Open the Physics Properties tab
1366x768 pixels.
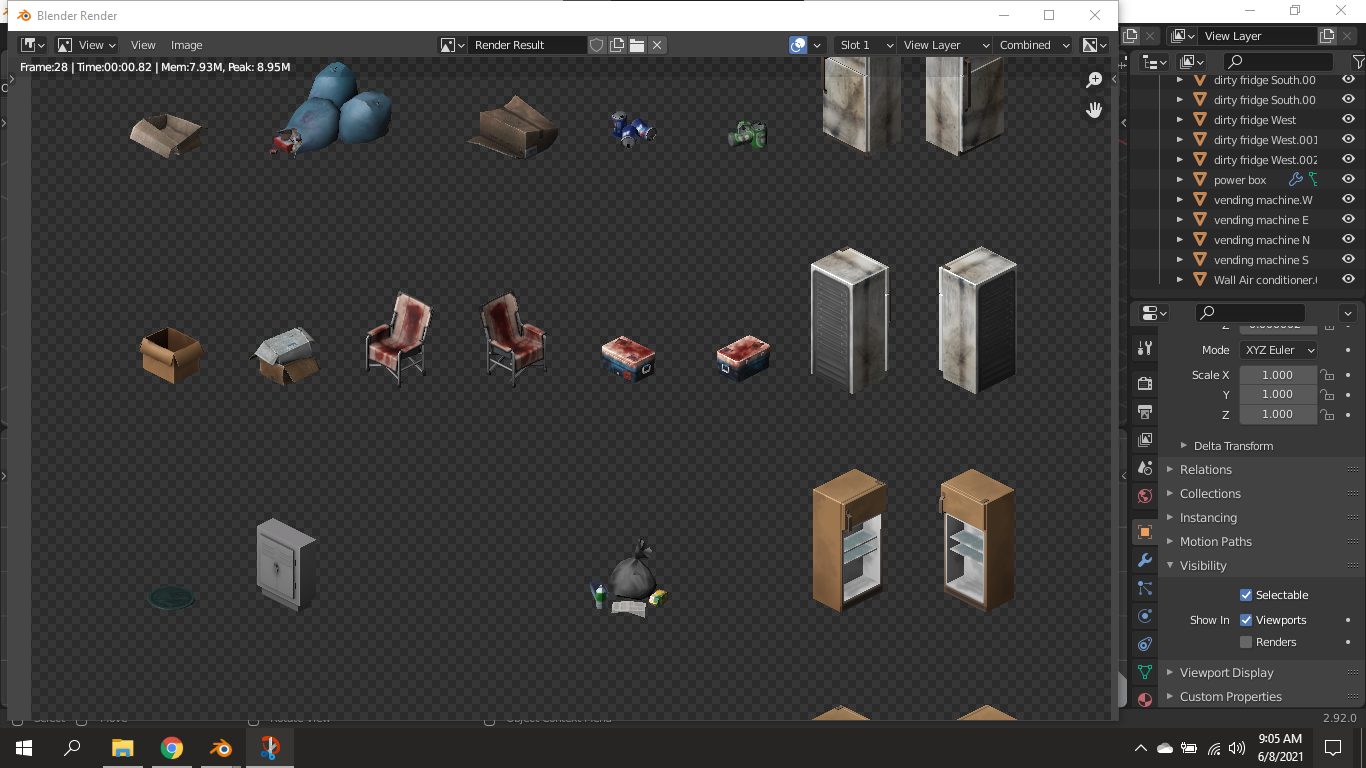click(x=1144, y=612)
